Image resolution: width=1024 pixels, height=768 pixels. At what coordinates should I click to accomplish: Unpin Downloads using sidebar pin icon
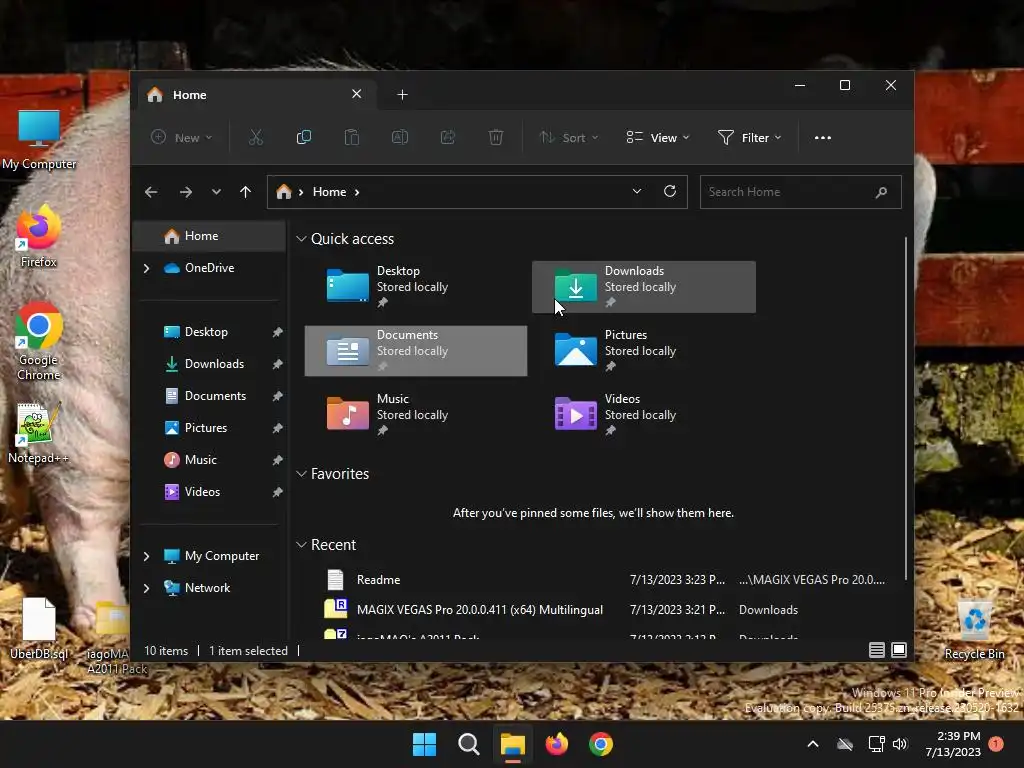pos(277,364)
